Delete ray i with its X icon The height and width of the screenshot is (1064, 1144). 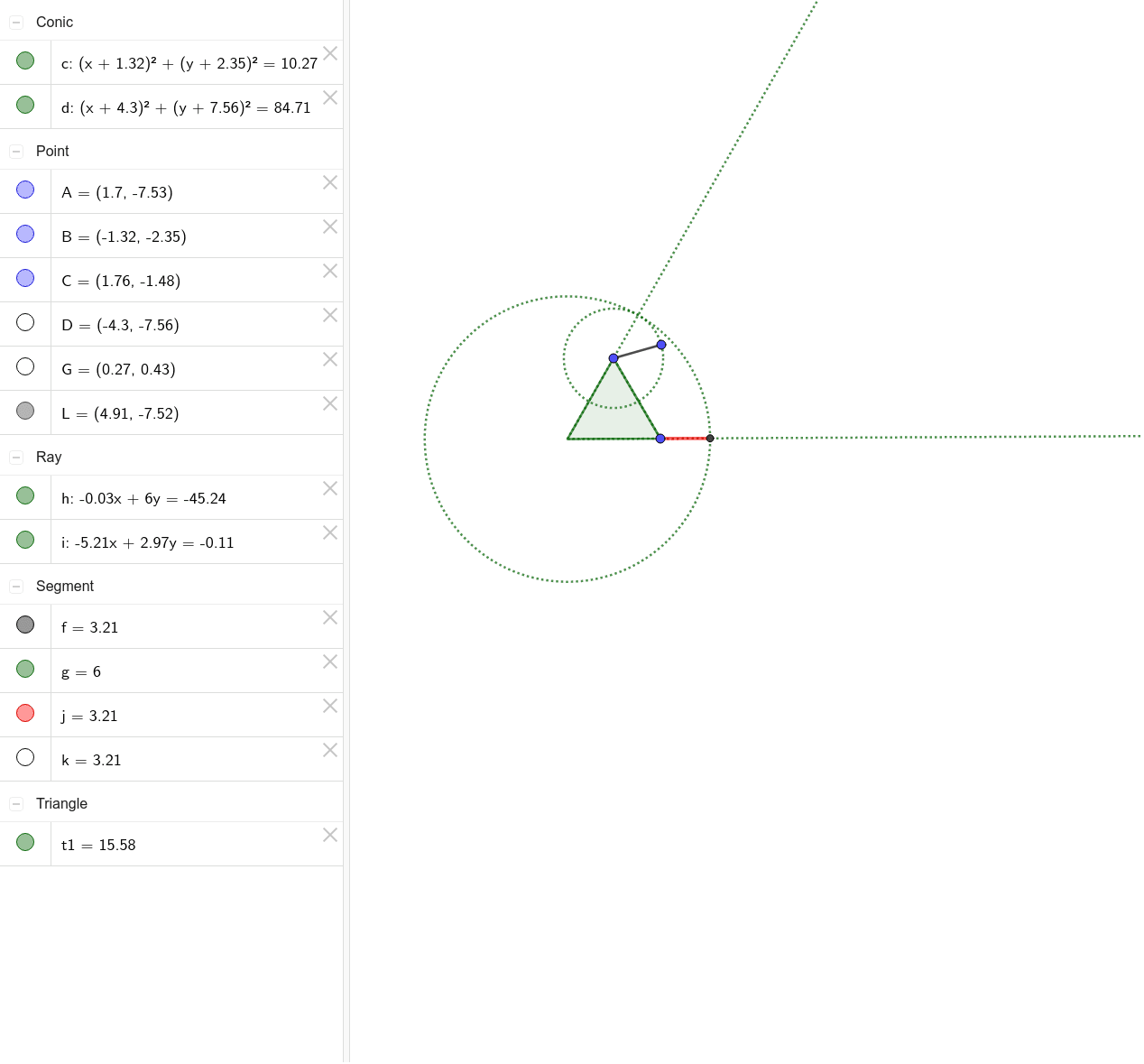[330, 532]
